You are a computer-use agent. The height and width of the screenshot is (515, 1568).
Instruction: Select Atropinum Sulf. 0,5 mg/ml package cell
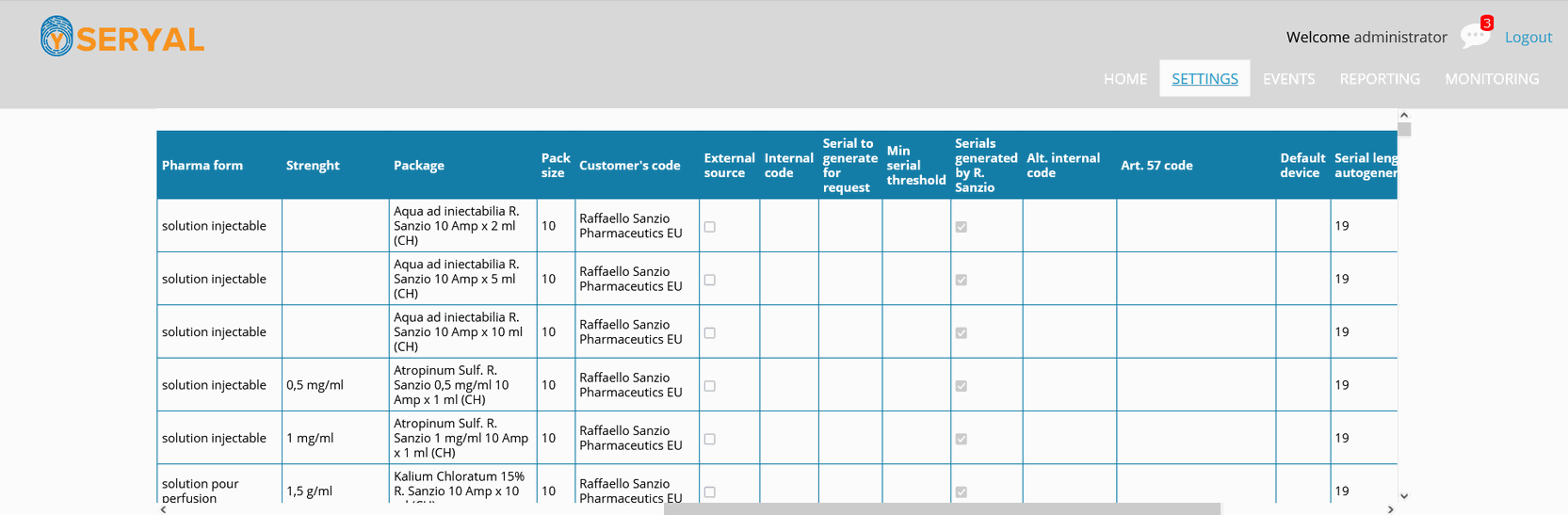pyautogui.click(x=462, y=385)
